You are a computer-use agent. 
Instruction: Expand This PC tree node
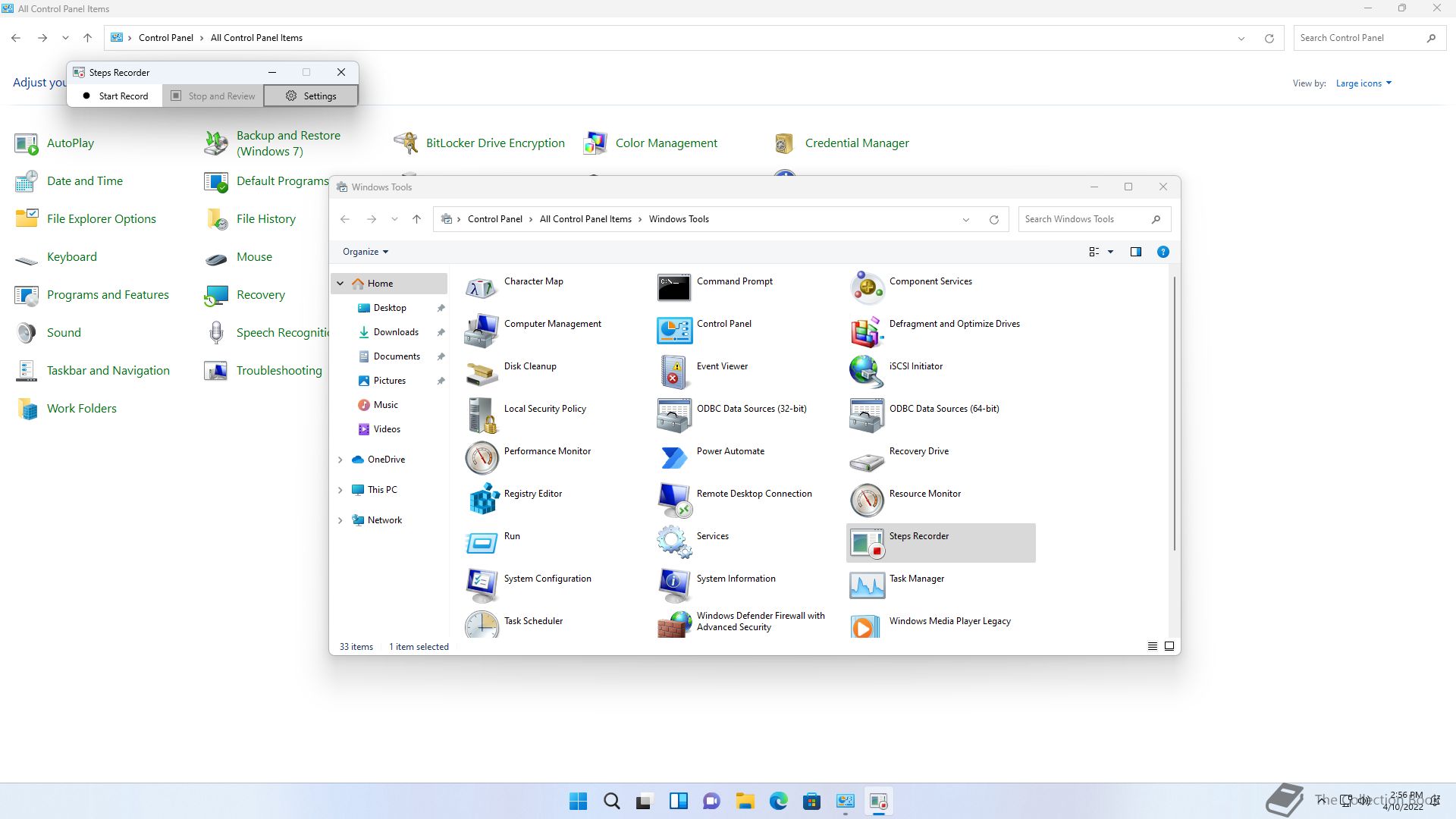click(x=340, y=490)
